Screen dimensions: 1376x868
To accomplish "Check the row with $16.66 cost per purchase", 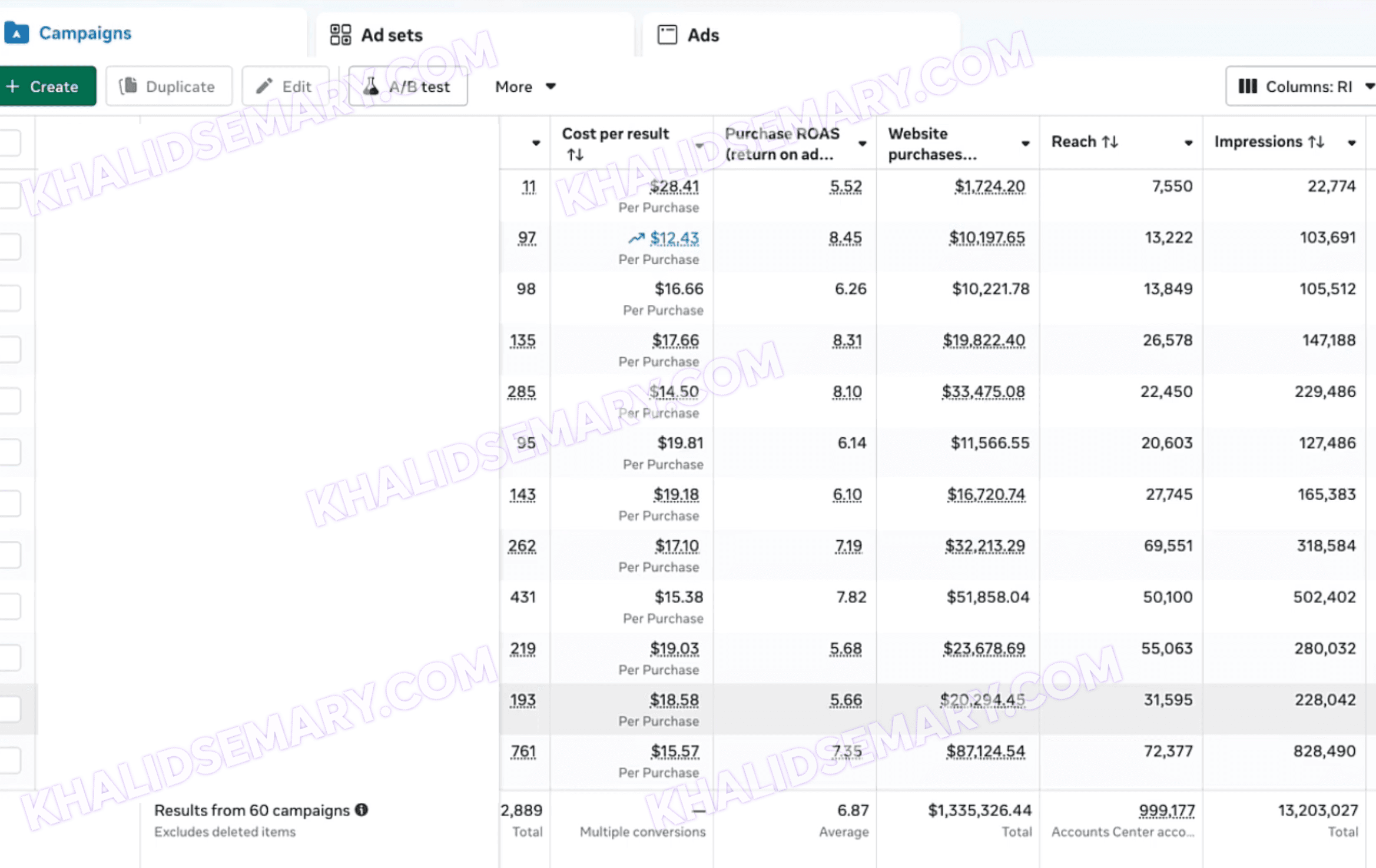I will [x=10, y=297].
